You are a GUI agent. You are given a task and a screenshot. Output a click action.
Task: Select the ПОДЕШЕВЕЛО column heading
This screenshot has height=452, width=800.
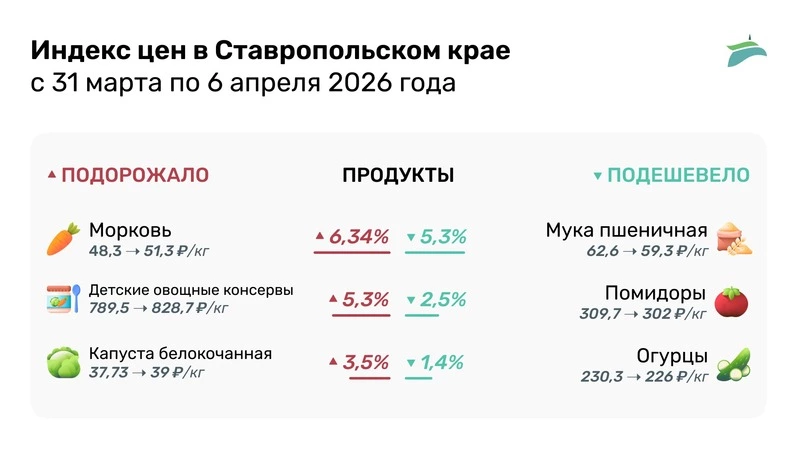[678, 175]
